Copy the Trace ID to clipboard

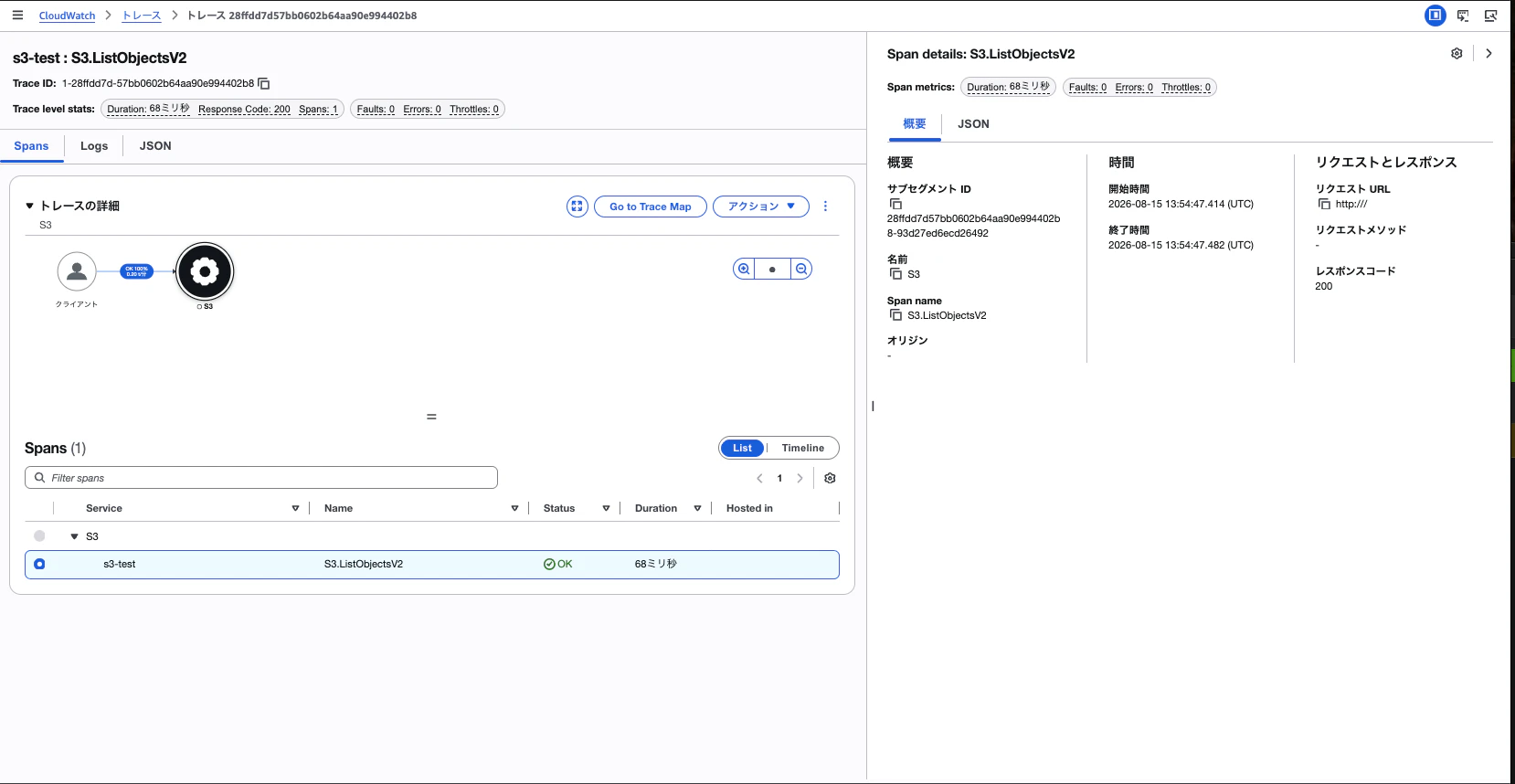[264, 84]
